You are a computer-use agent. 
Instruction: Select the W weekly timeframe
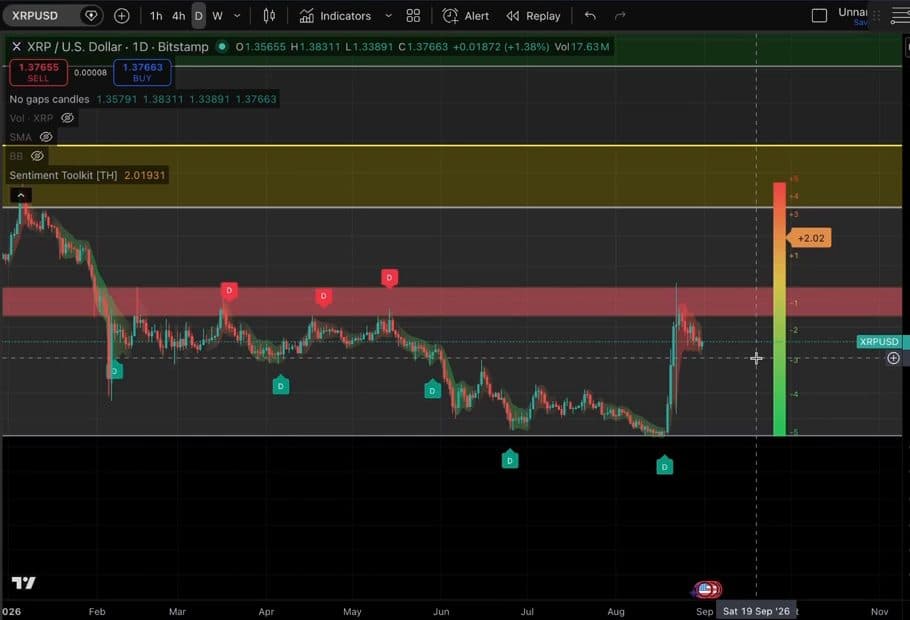(x=218, y=16)
